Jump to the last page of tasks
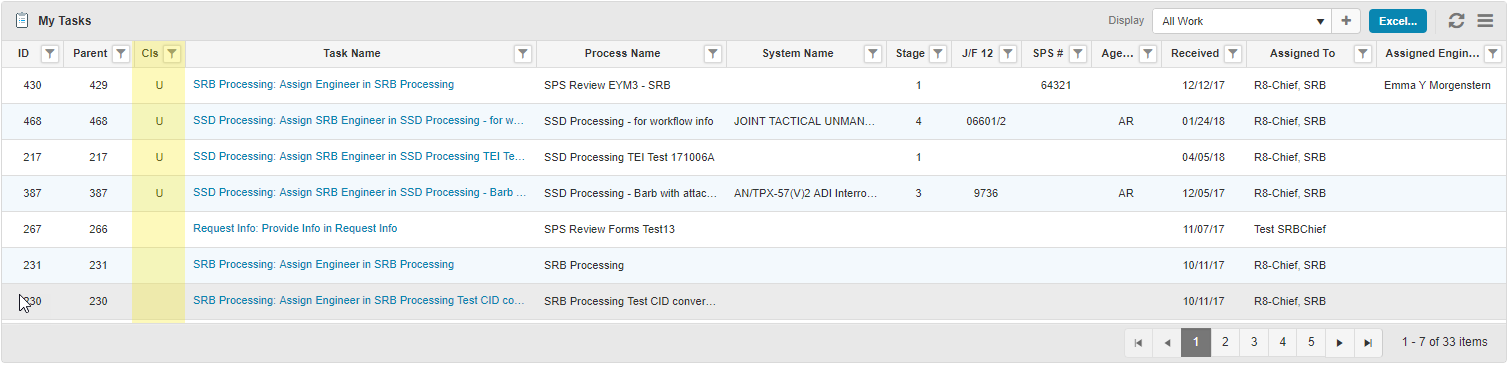The height and width of the screenshot is (365, 1507). (1368, 342)
